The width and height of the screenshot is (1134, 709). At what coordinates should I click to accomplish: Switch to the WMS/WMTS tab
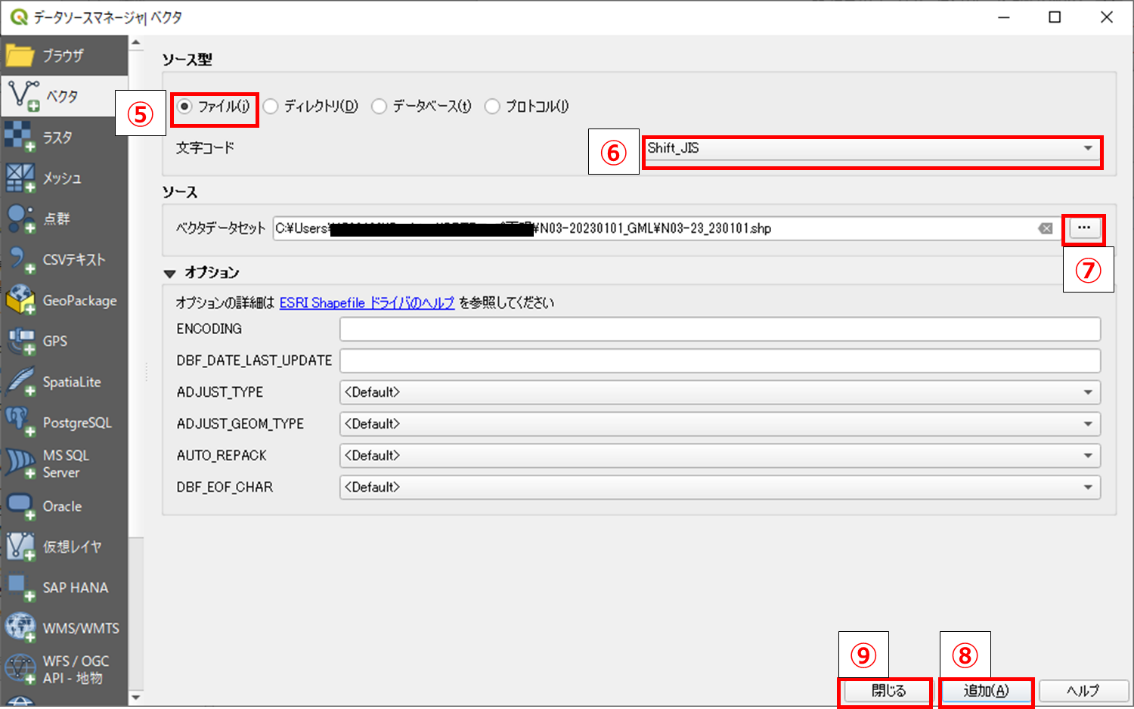point(63,628)
